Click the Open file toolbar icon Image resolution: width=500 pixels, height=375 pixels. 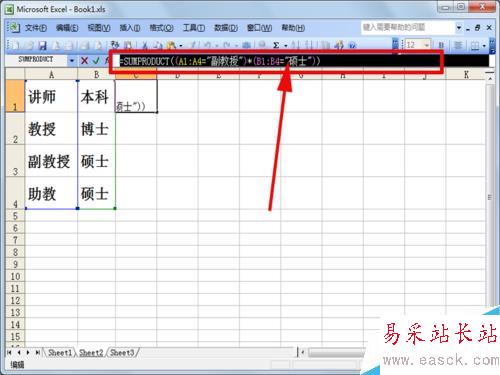click(x=29, y=45)
